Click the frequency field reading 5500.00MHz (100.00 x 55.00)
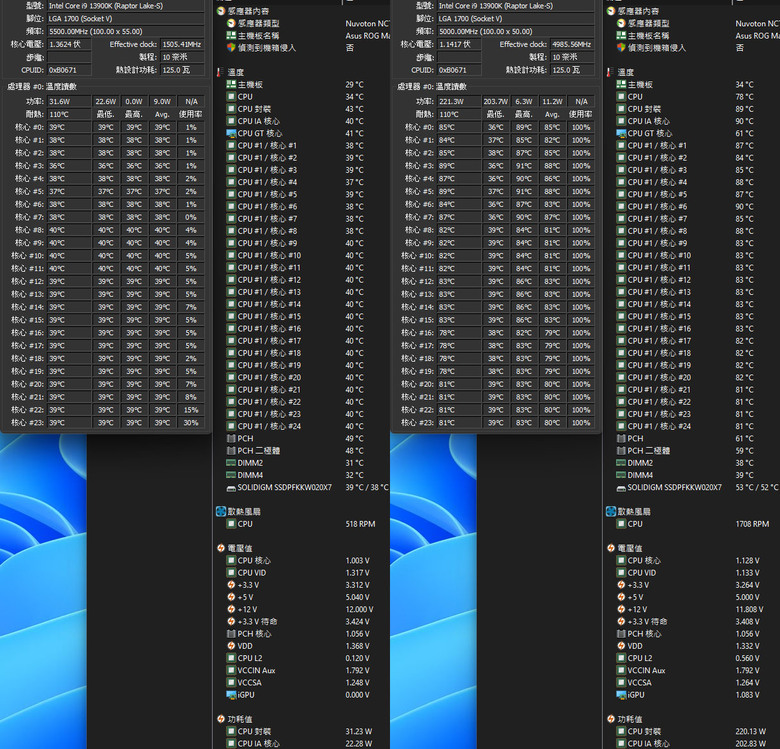Viewport: 780px width, 749px height. tap(125, 31)
